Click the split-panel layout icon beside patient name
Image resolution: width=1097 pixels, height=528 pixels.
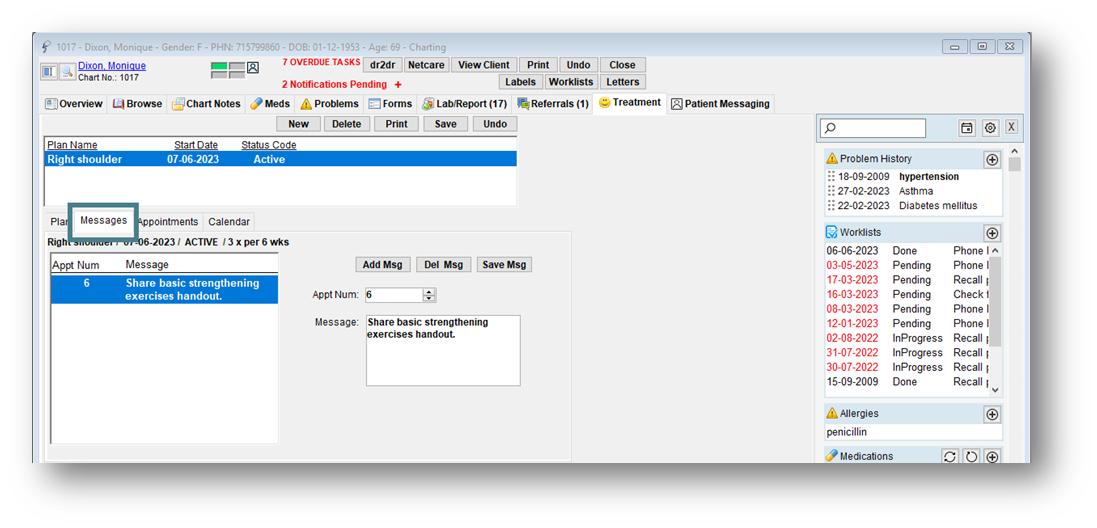click(x=49, y=71)
